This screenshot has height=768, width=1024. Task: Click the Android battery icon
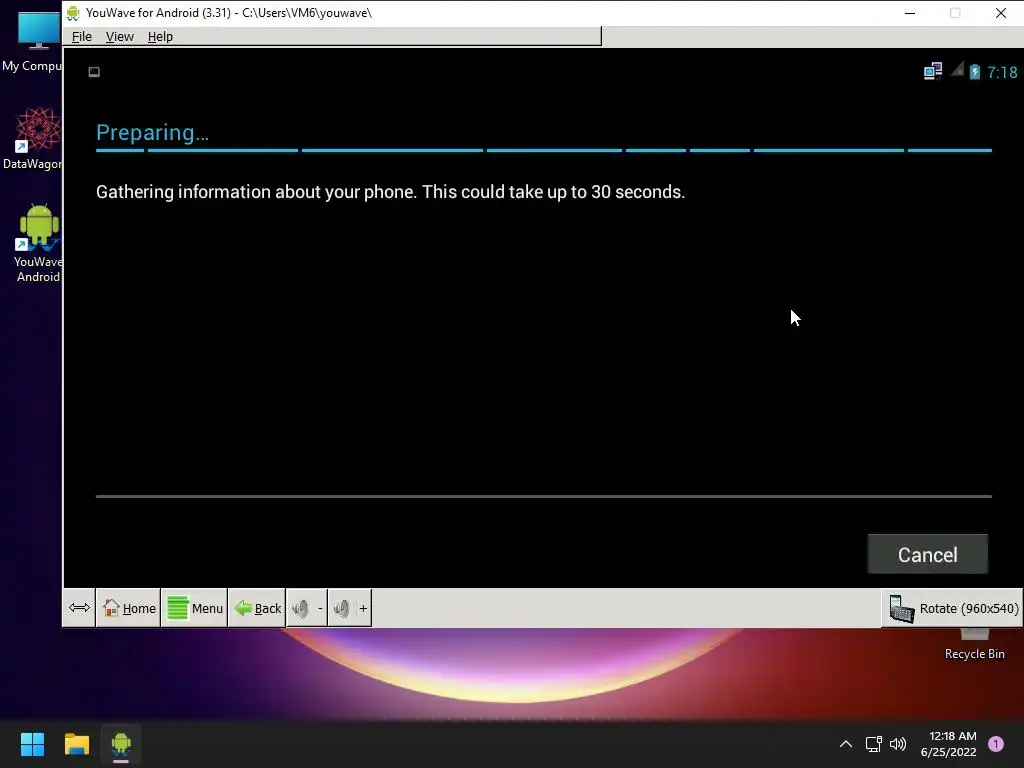pos(974,71)
